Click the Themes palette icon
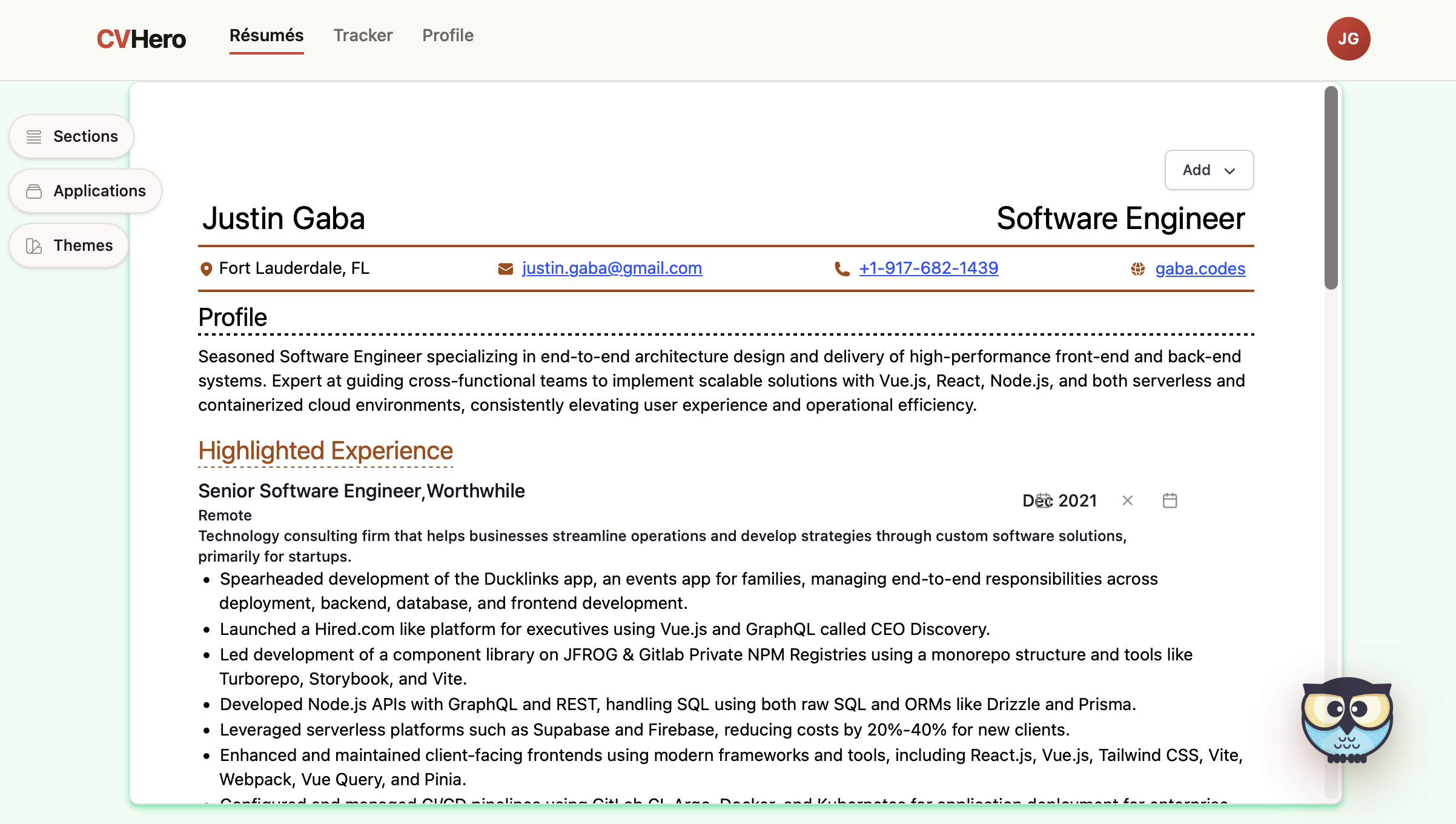Image resolution: width=1456 pixels, height=824 pixels. 34,246
